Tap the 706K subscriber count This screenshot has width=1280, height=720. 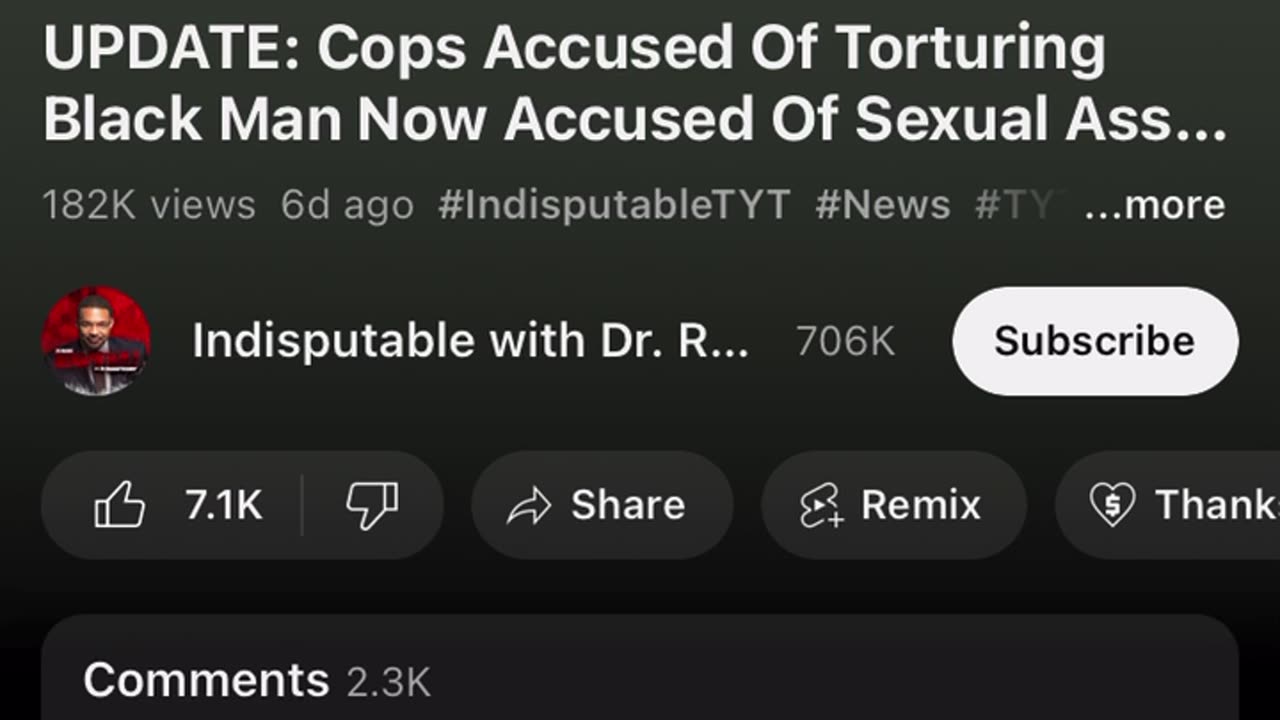pos(845,342)
